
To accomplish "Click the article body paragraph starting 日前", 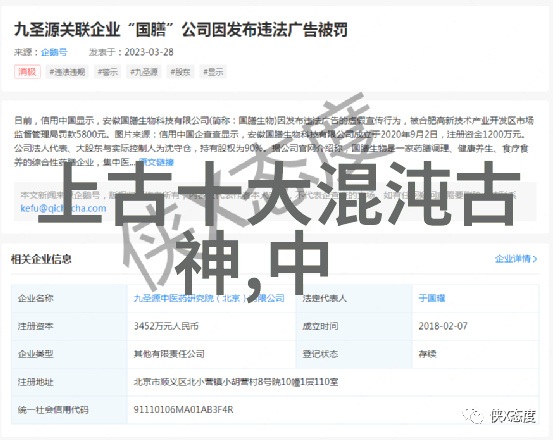I will (x=274, y=141).
